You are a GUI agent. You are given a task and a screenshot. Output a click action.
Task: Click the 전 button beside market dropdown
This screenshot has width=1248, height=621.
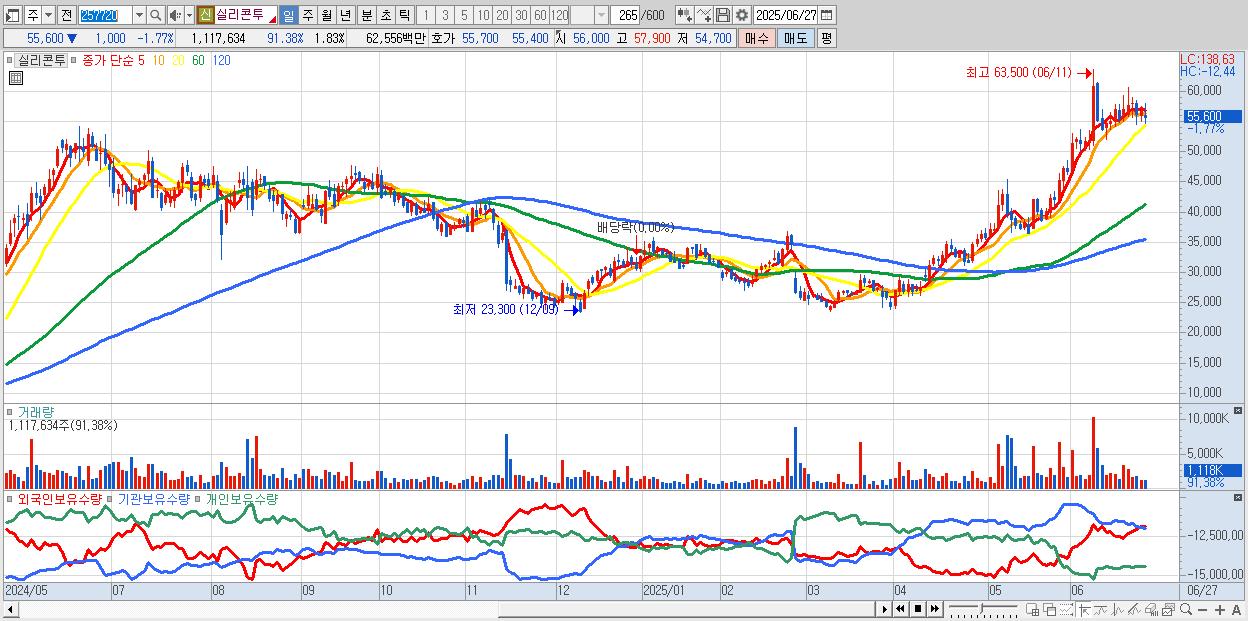pyautogui.click(x=66, y=15)
